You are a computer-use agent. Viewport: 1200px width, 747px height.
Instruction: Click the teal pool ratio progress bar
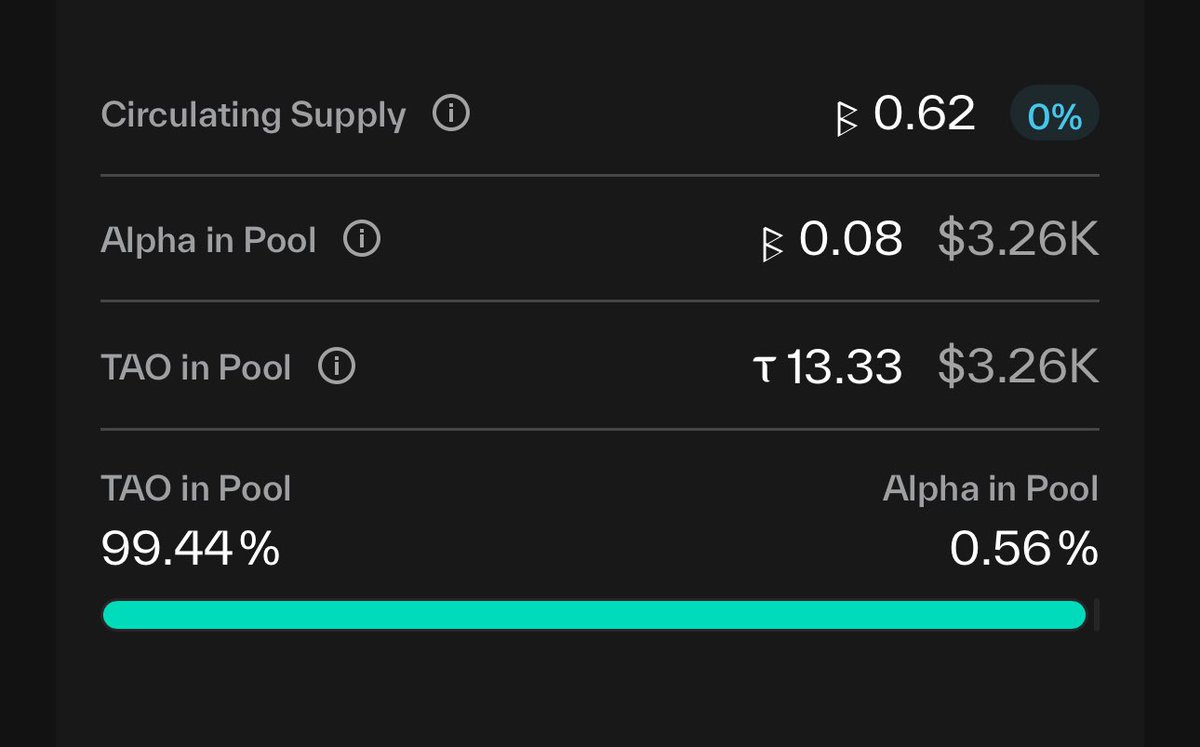594,615
